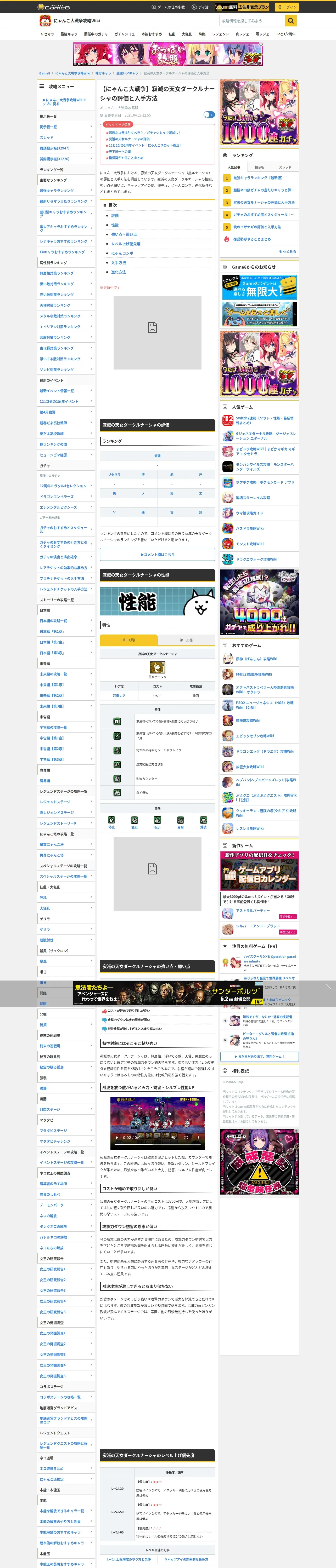Image resolution: width=336 pixels, height=1568 pixels.
Task: Switch to 第二形態 tab
Action: (129, 640)
